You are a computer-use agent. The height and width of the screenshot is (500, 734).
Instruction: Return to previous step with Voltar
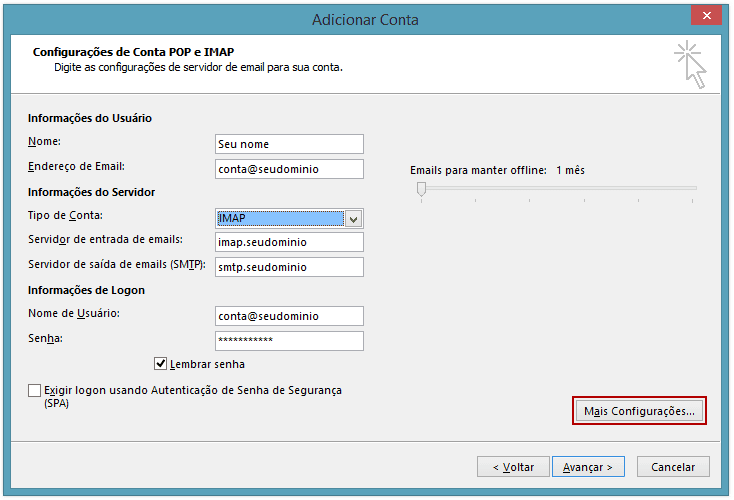(x=513, y=467)
